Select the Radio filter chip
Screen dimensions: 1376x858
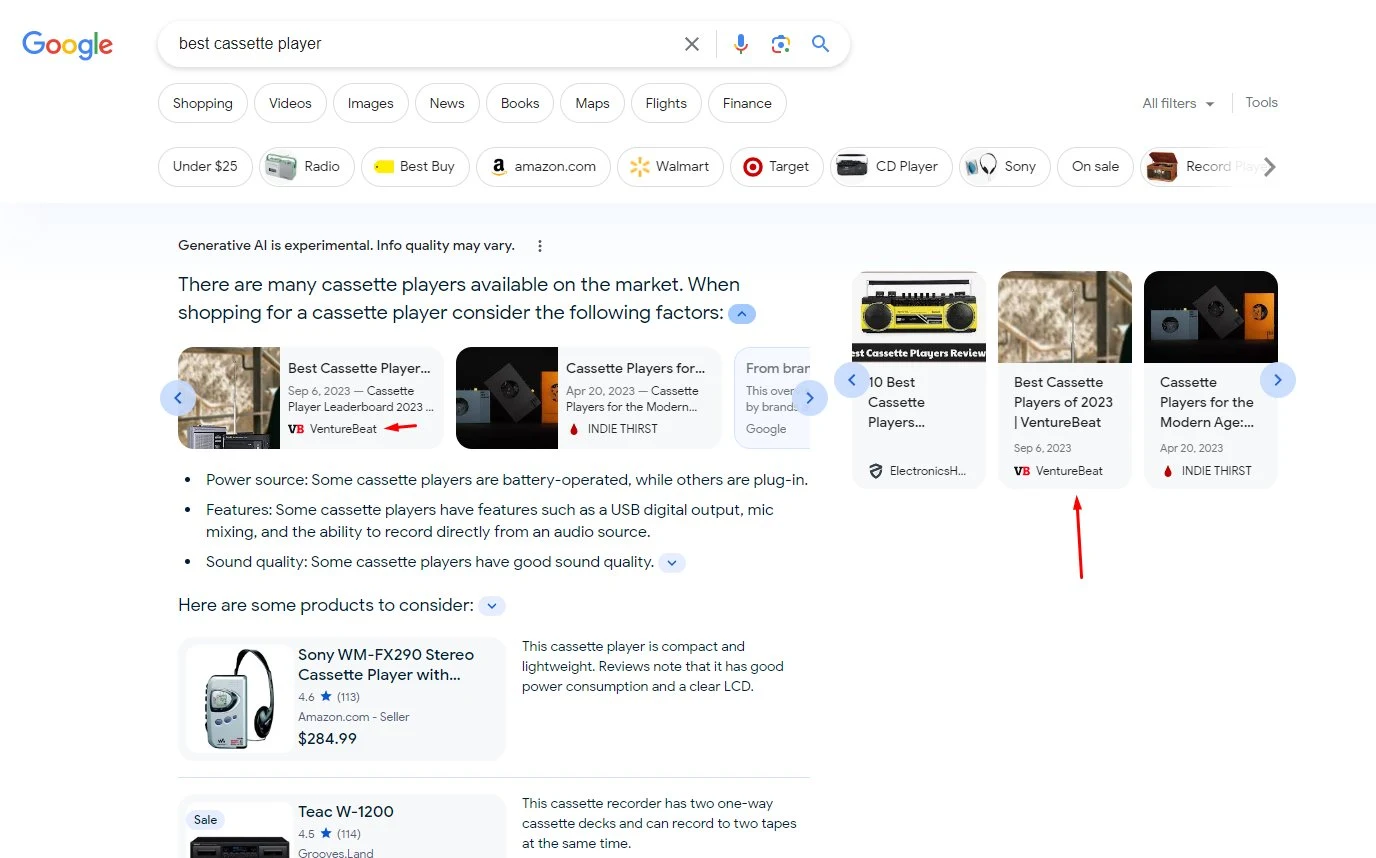[307, 166]
